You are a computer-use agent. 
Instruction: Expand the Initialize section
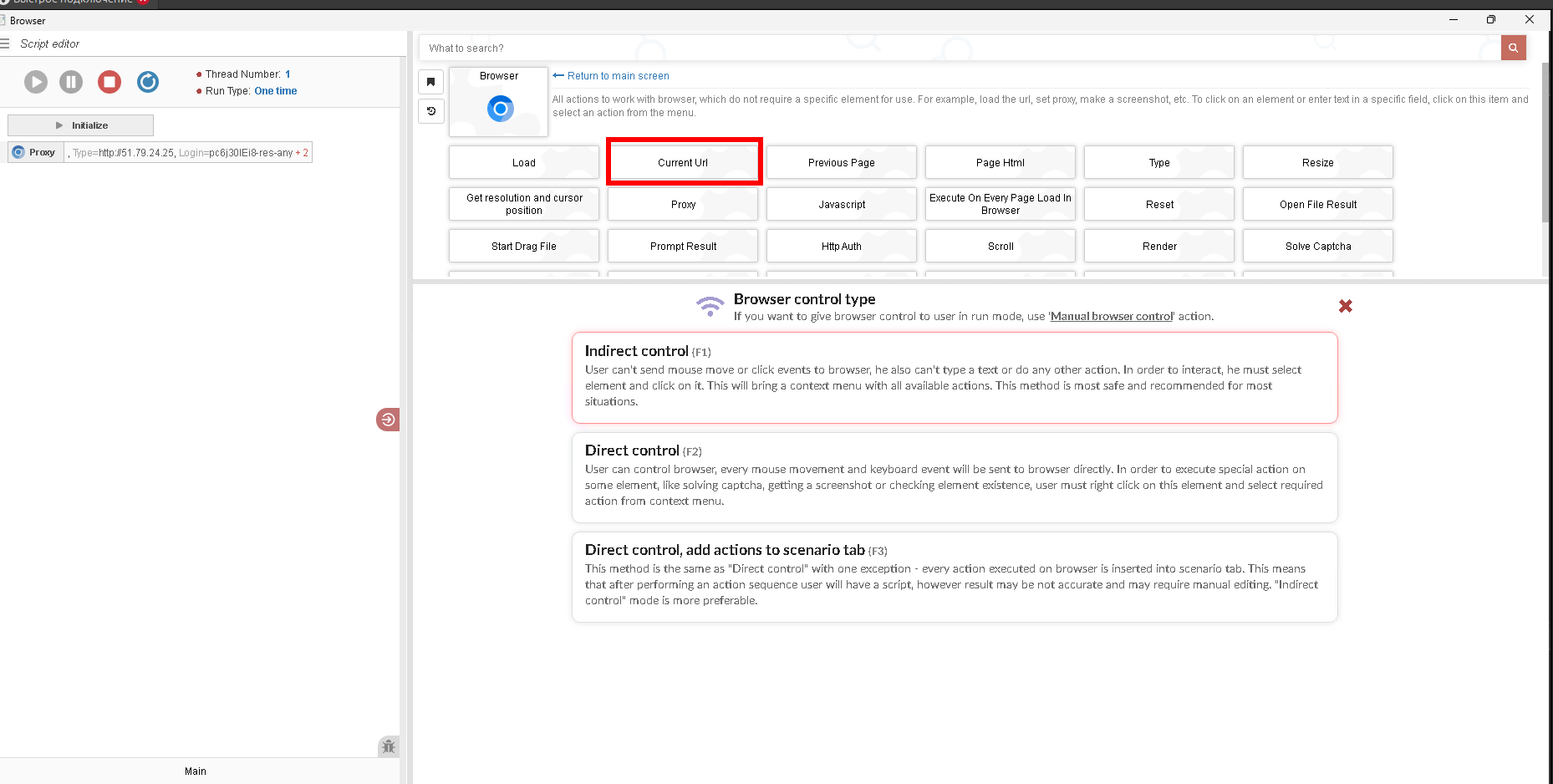(80, 125)
